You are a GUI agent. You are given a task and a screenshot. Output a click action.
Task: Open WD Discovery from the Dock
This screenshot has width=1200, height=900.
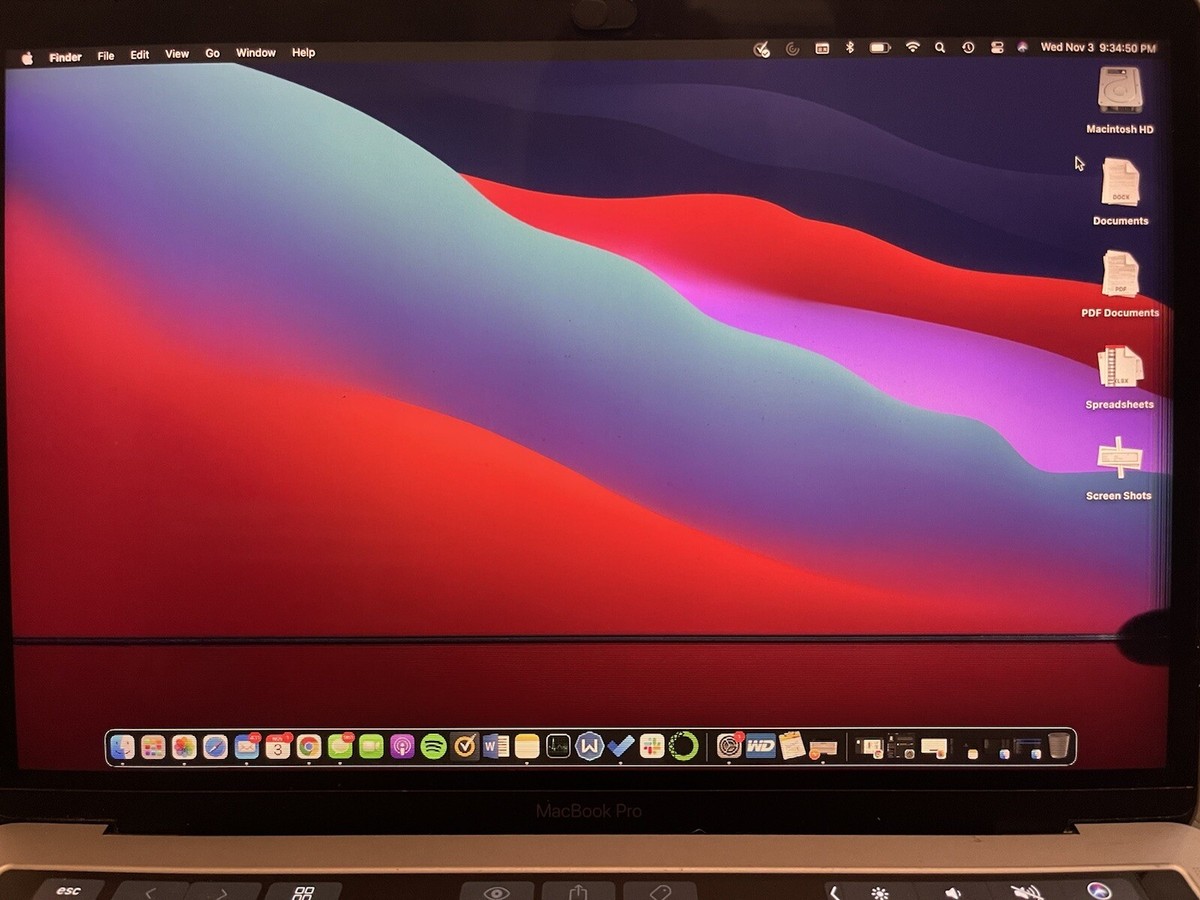[x=760, y=747]
